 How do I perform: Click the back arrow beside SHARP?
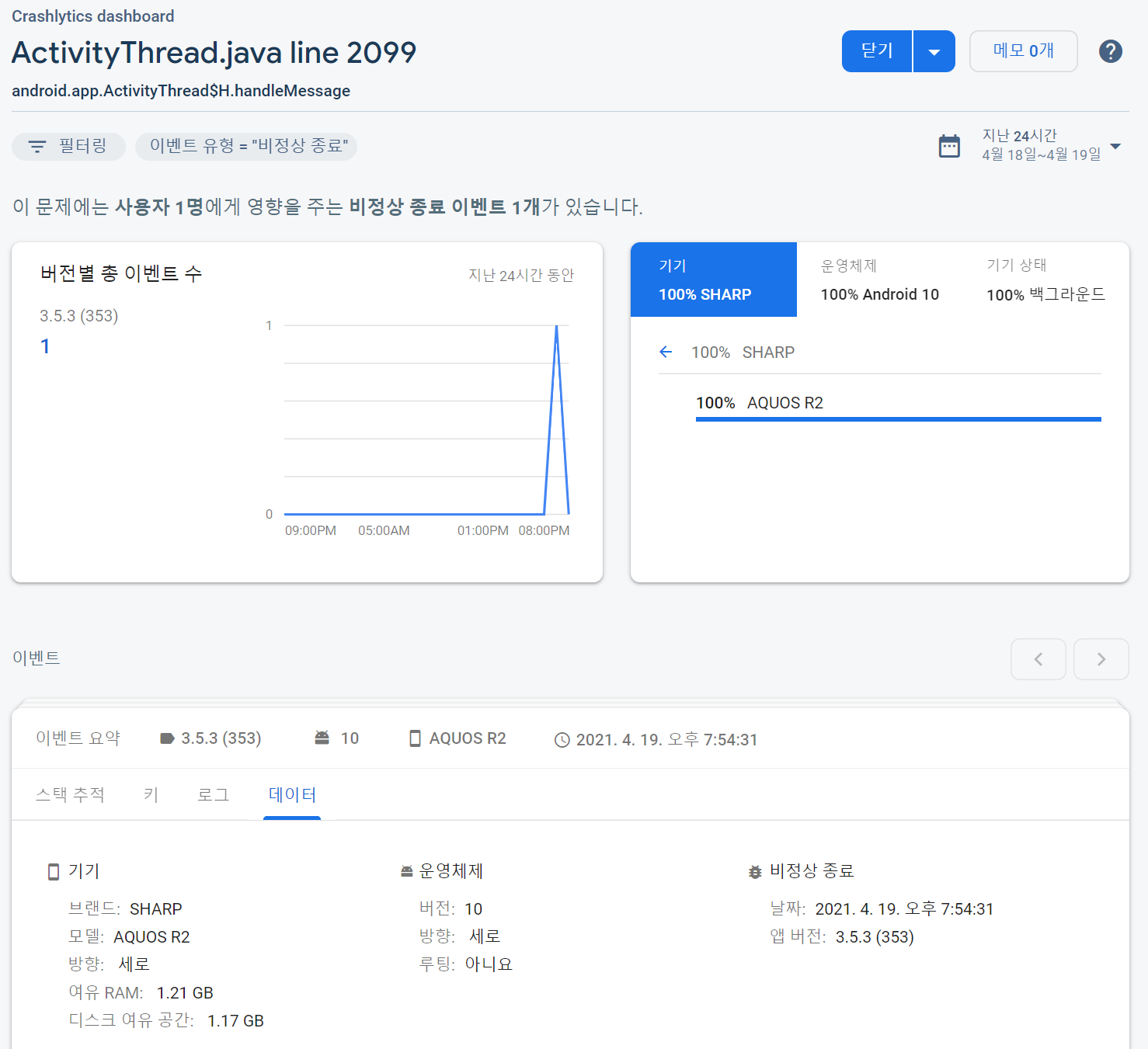click(x=666, y=353)
